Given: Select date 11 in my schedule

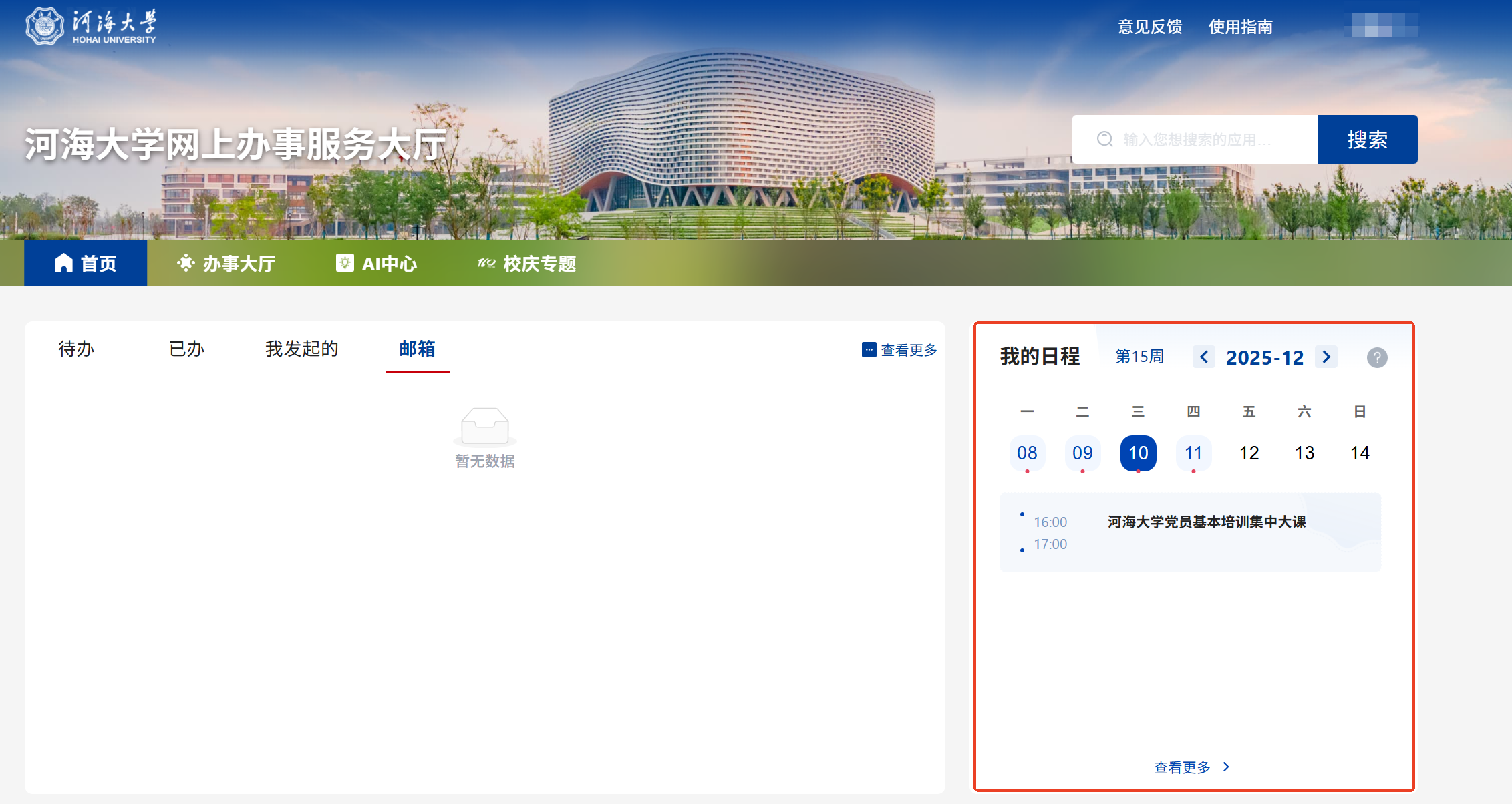Looking at the screenshot, I should 1193,453.
